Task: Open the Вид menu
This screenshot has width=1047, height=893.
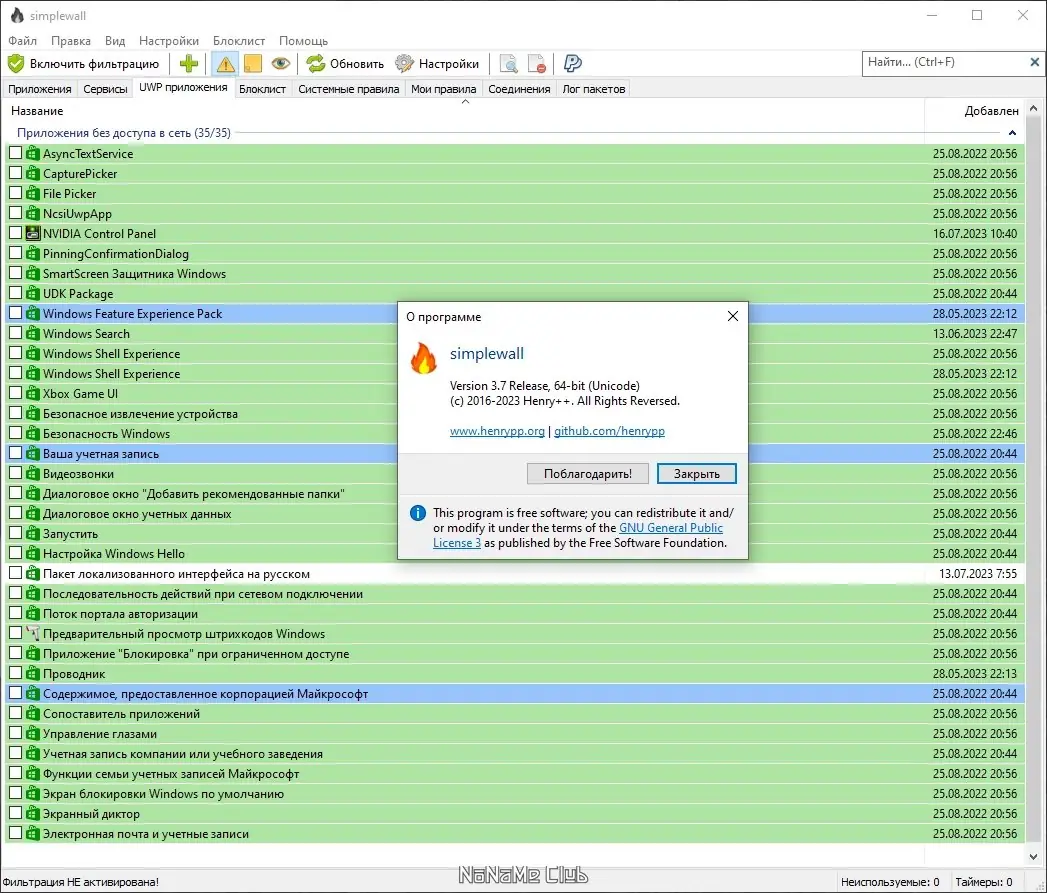Action: 115,41
